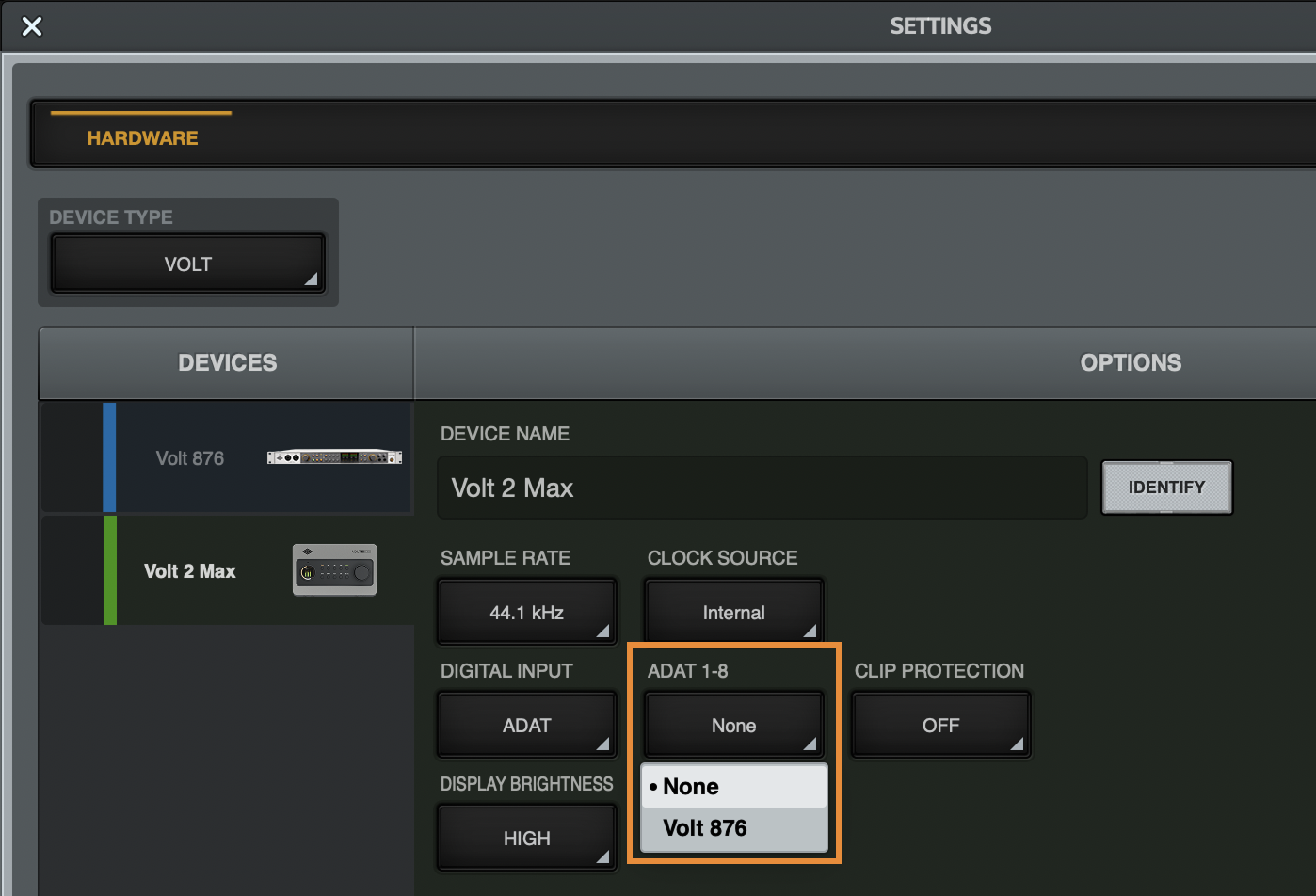1316x896 pixels.
Task: Click the Volt 876 rack unit thumbnail
Action: tap(334, 457)
